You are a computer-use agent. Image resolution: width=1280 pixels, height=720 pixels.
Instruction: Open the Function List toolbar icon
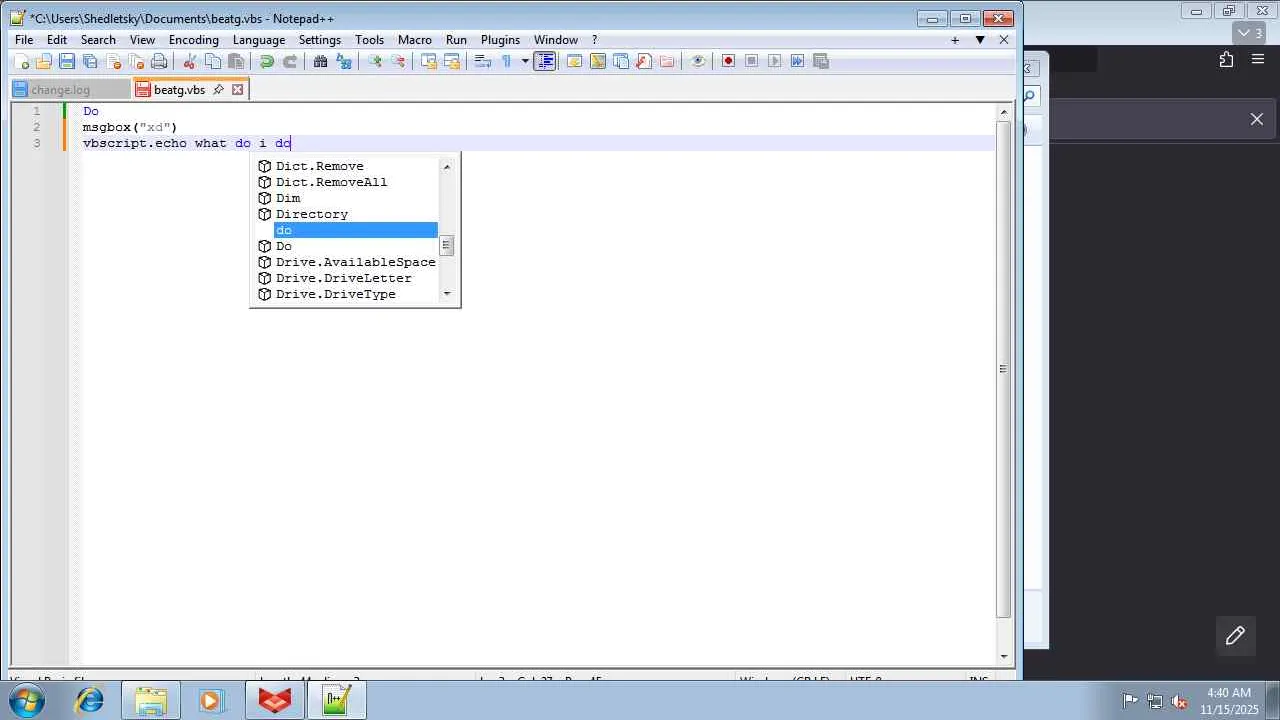pyautogui.click(x=643, y=61)
